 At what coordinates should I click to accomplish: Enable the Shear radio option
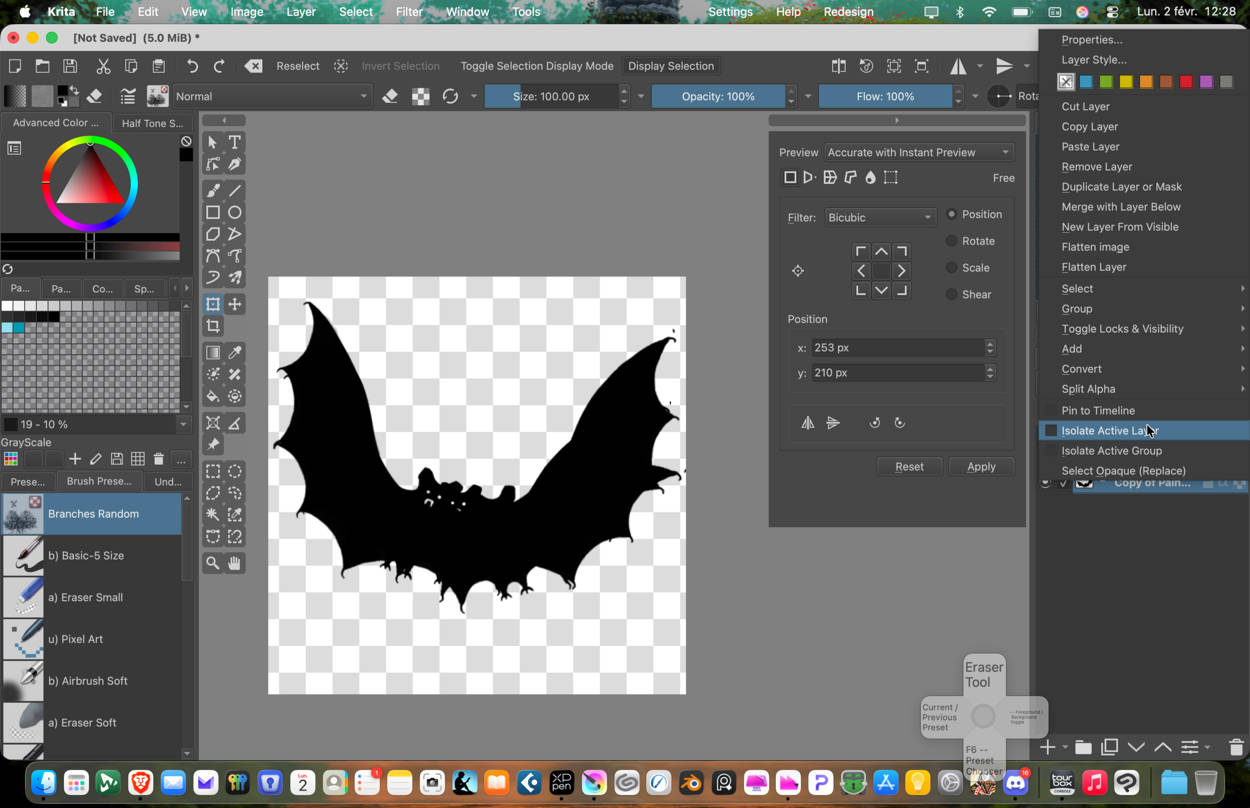(952, 295)
